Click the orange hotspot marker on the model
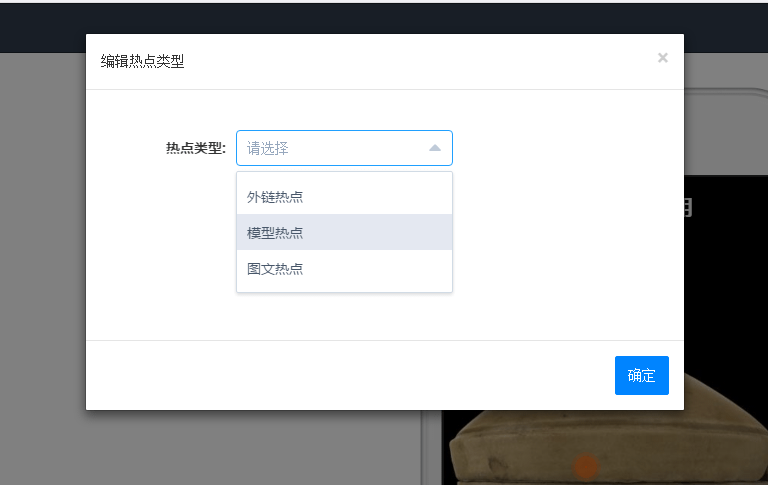 (x=585, y=466)
